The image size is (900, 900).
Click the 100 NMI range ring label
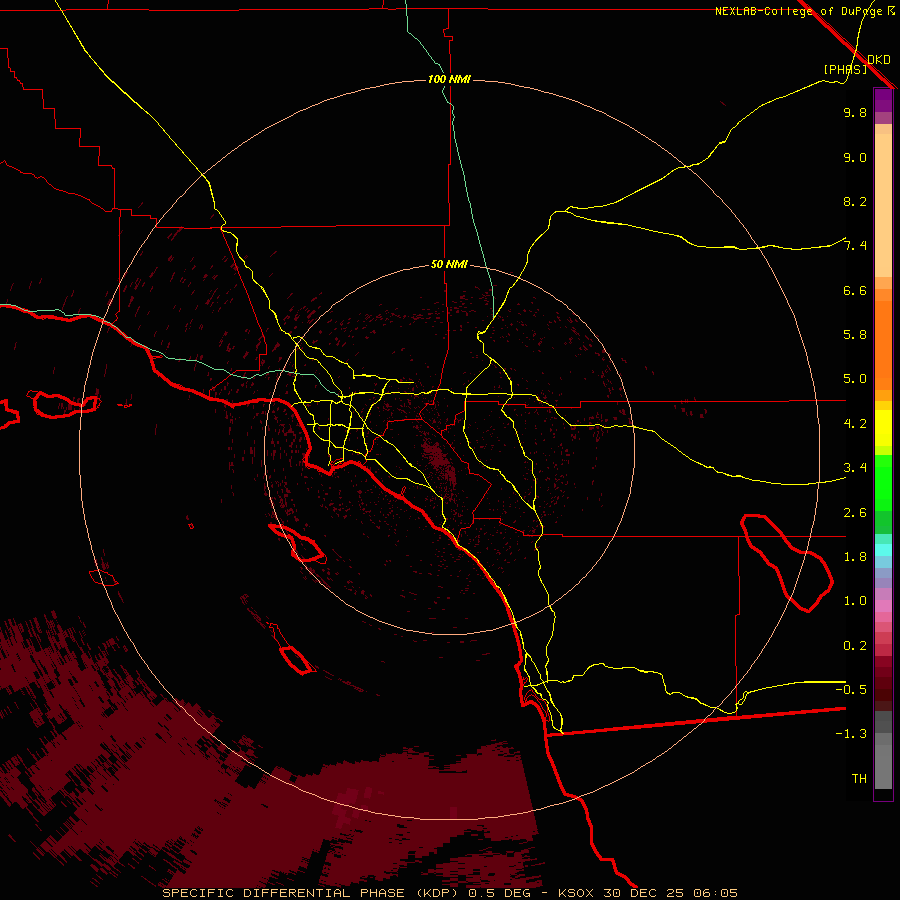449,79
